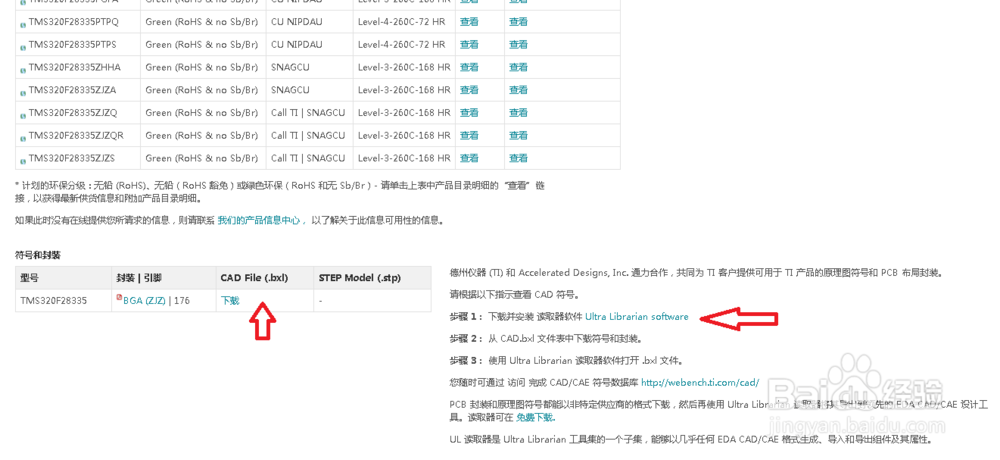The width and height of the screenshot is (1000, 460).
Task: Select the part number text TMS320F28335ZHHA
Action: point(75,67)
